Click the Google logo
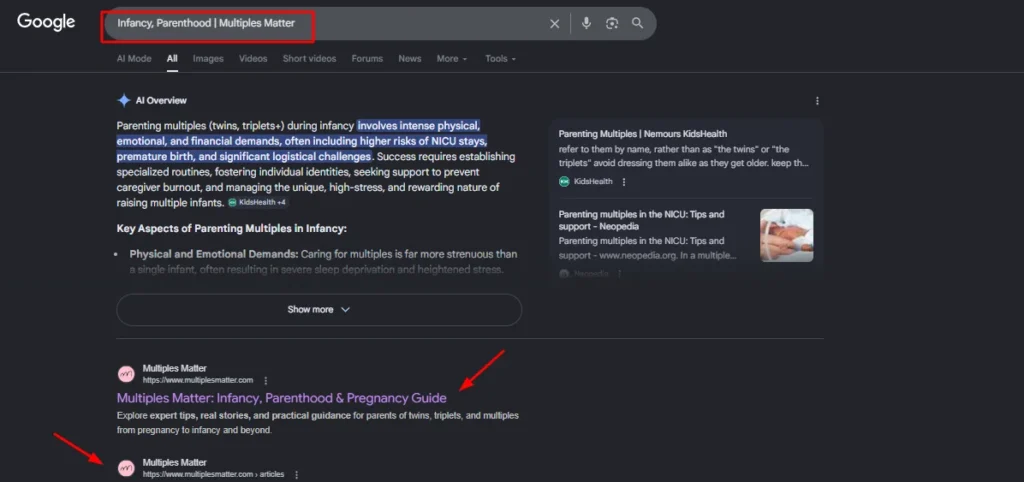 tap(46, 22)
